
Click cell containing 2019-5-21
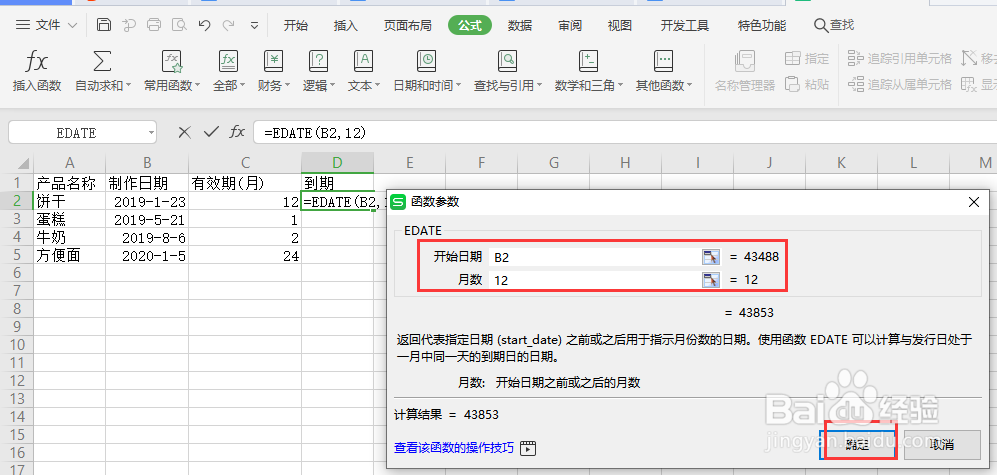click(x=147, y=220)
